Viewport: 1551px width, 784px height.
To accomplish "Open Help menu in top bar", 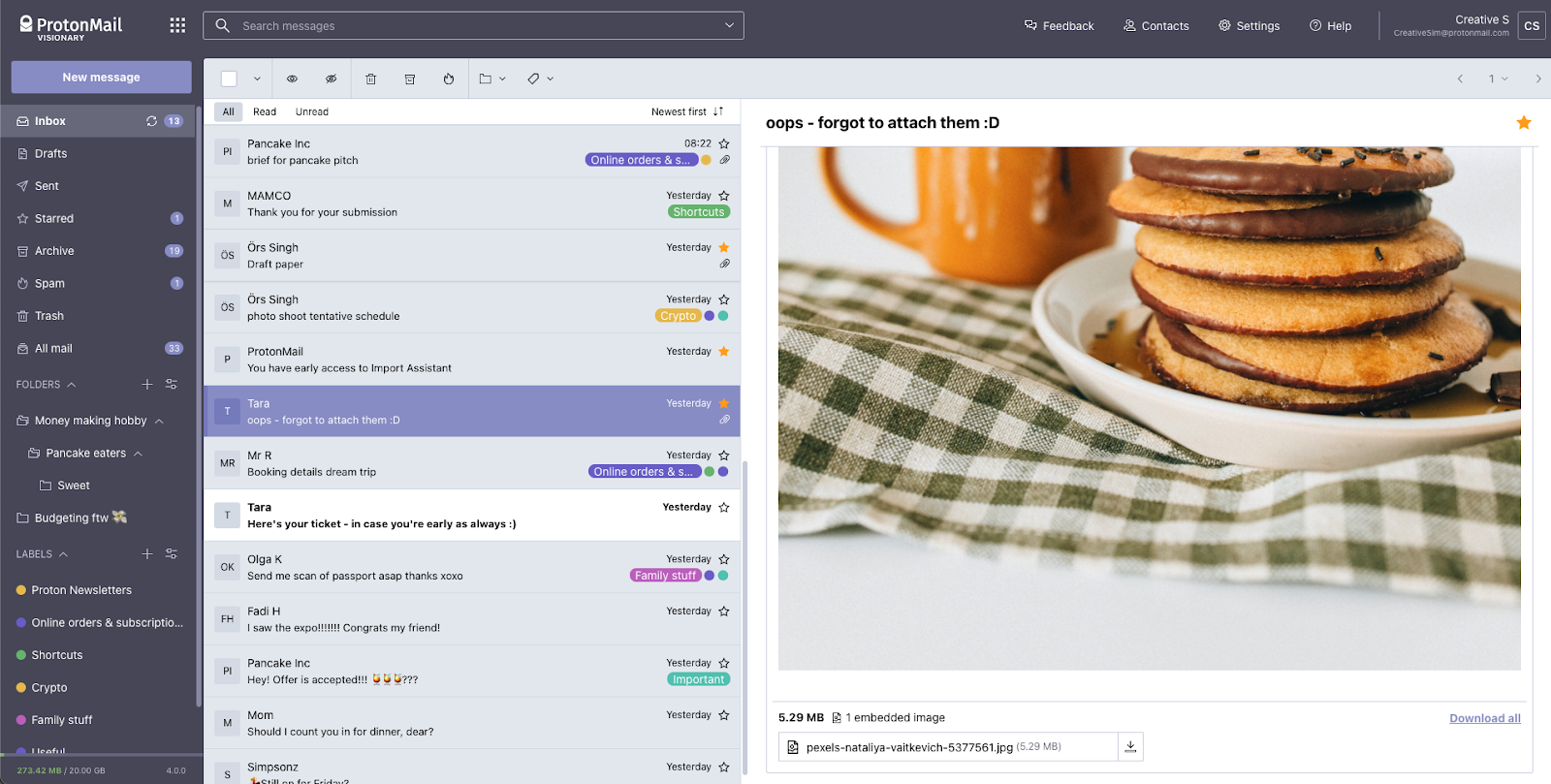I will [1330, 25].
